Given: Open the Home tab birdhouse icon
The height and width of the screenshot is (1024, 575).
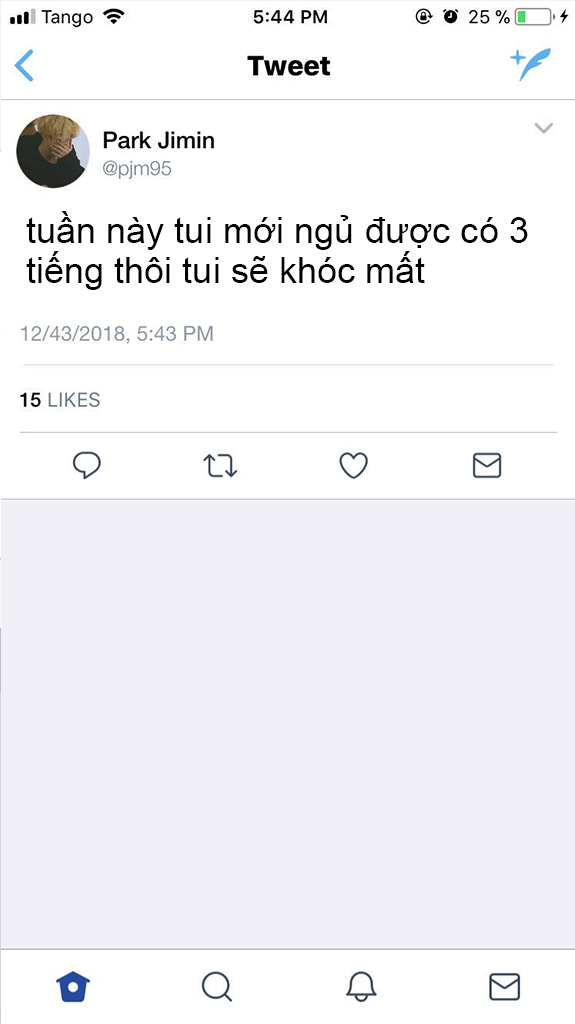Looking at the screenshot, I should 73,986.
